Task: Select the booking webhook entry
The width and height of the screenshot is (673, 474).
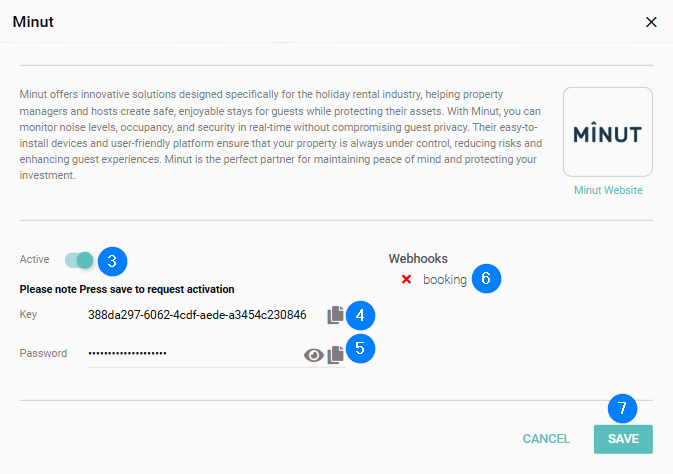Action: pyautogui.click(x=444, y=280)
